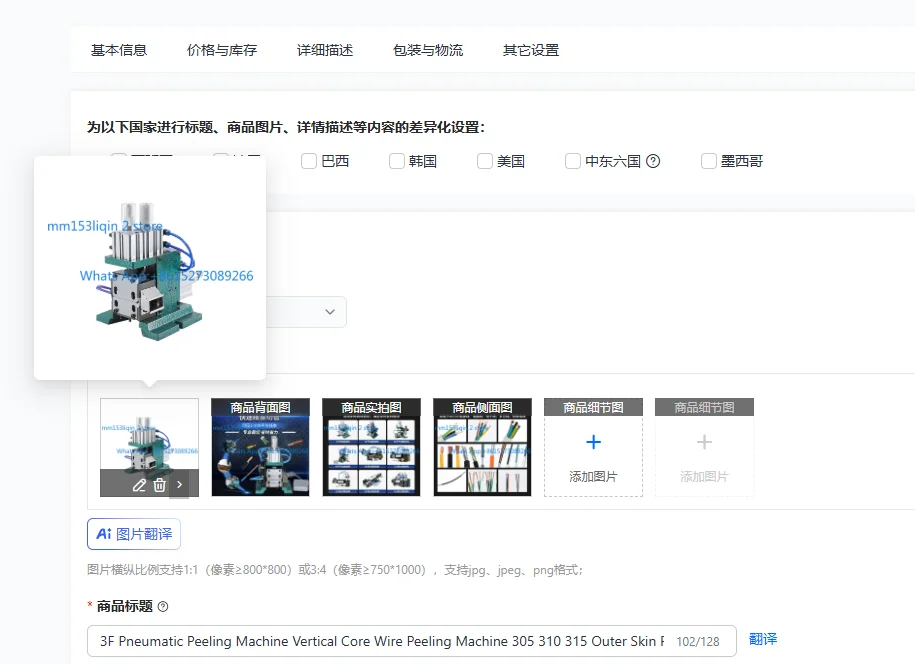
Task: Click the blue plus to add 商品细节图
Action: [593, 442]
